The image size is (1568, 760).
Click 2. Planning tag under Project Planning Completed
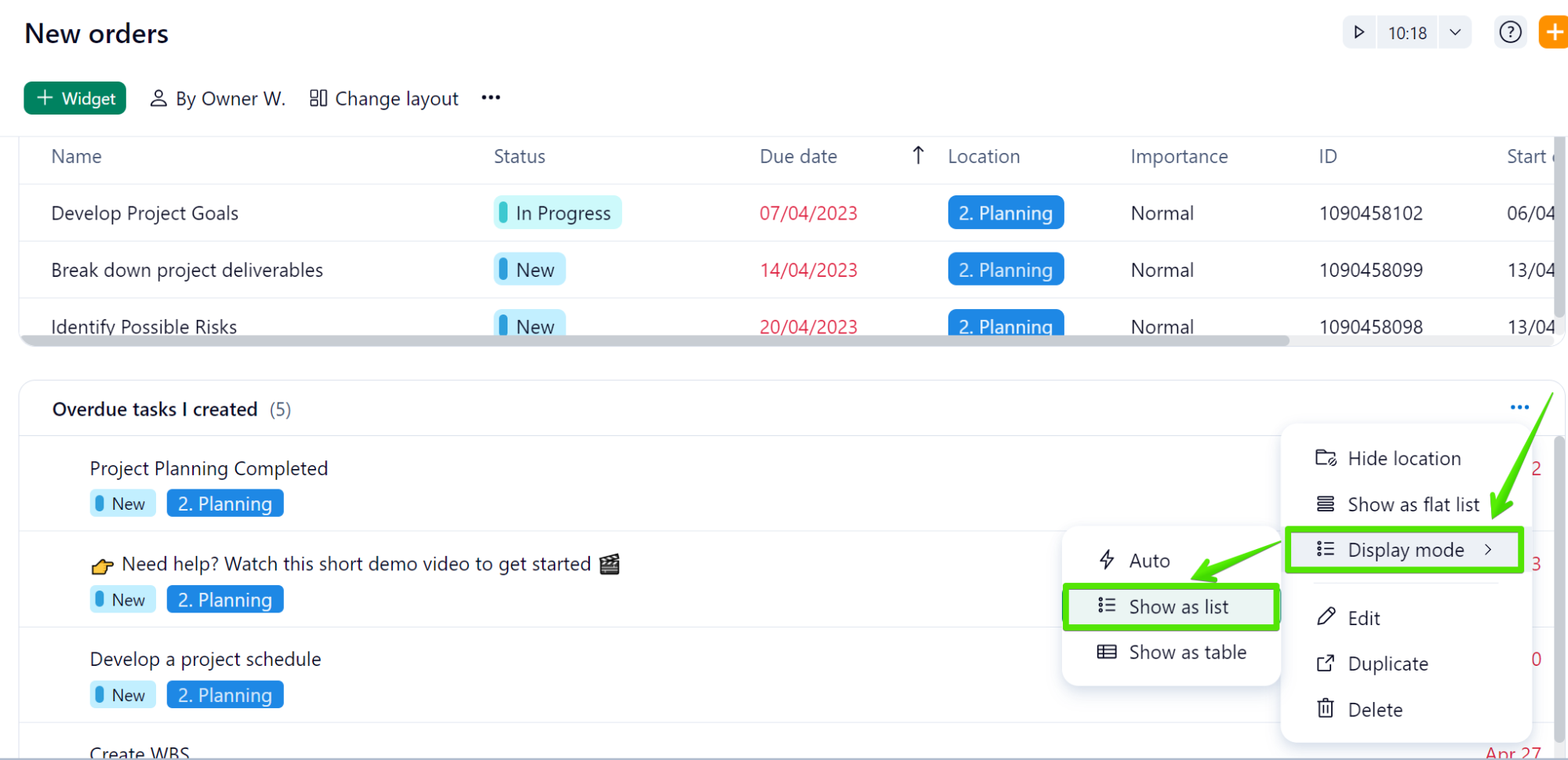[225, 504]
